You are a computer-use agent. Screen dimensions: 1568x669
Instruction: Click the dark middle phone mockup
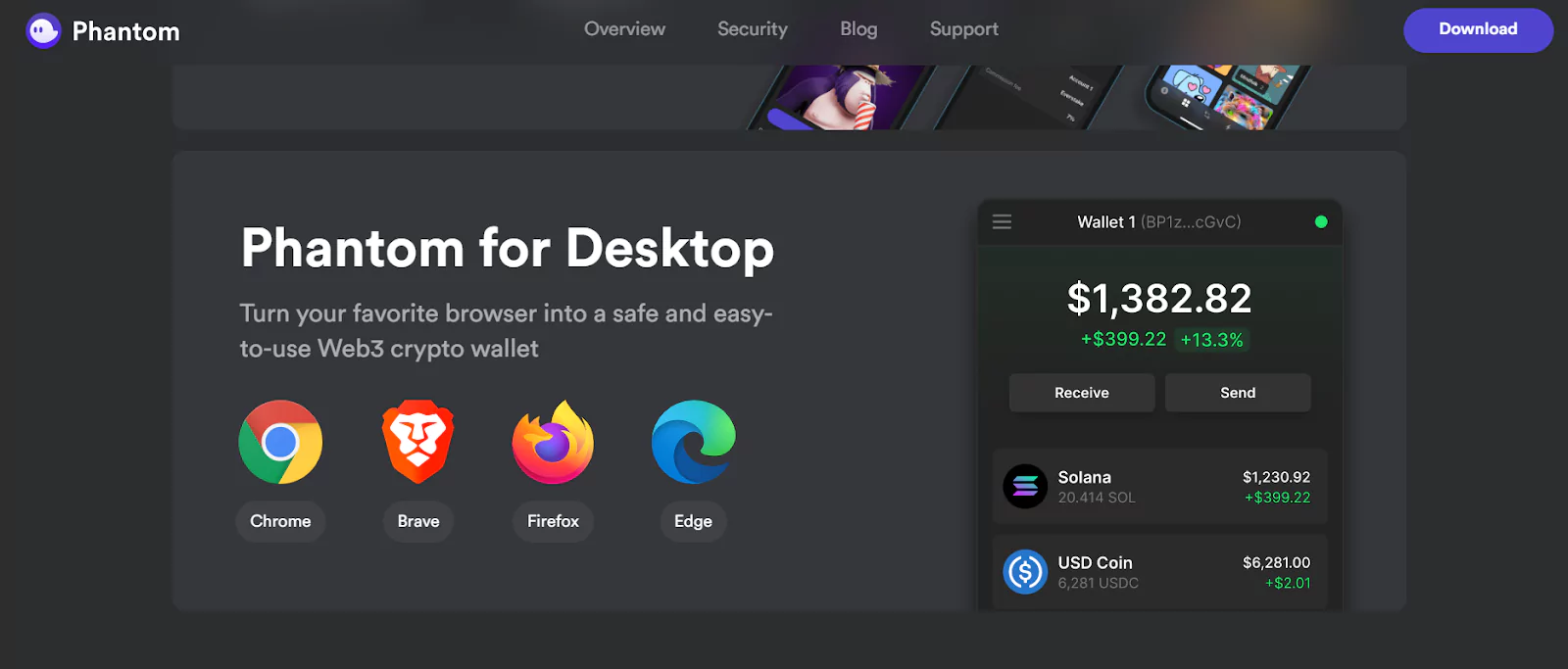(x=1029, y=97)
